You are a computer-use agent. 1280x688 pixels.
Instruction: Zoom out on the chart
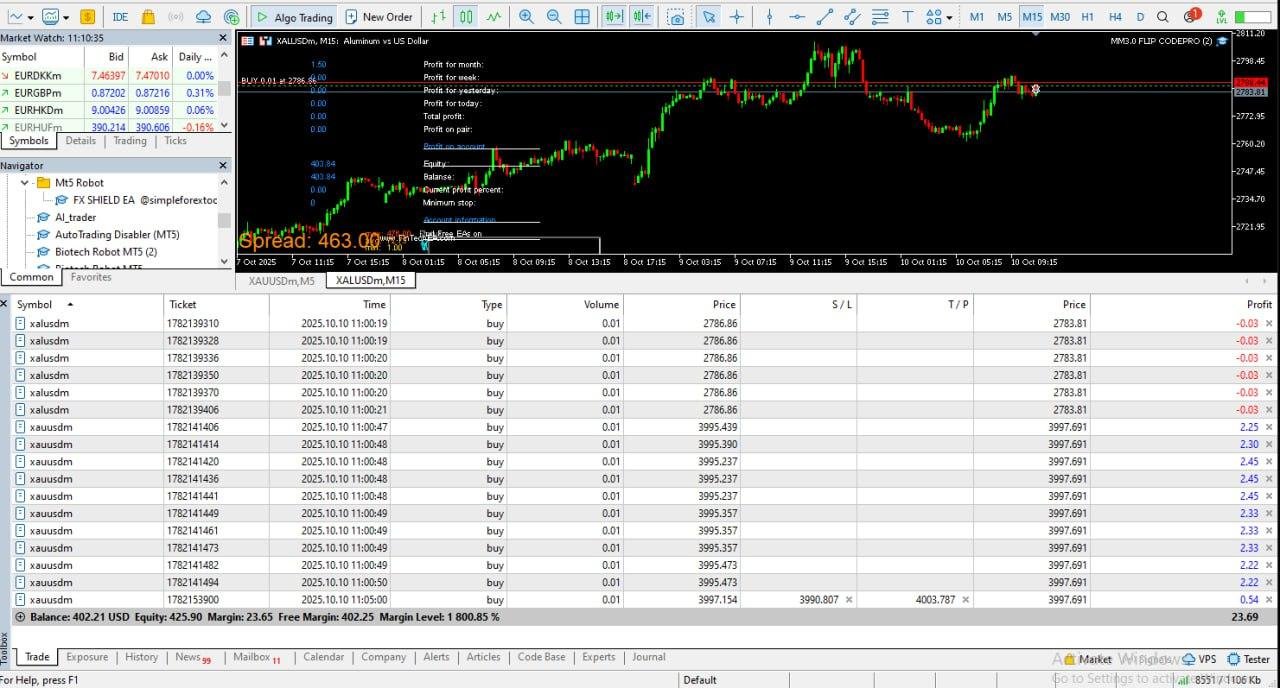554,17
